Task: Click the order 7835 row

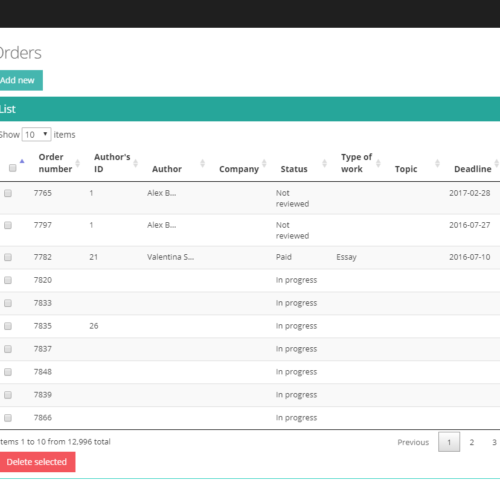Action: point(250,326)
